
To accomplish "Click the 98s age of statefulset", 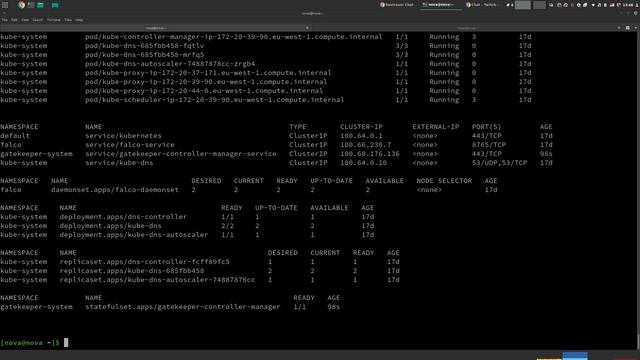I will (333, 307).
